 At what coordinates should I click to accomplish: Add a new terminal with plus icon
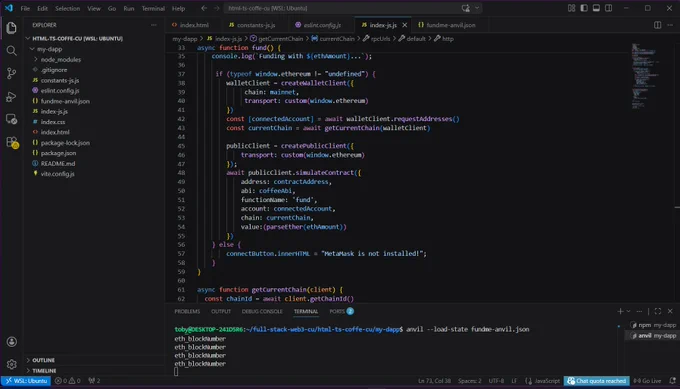pos(620,311)
